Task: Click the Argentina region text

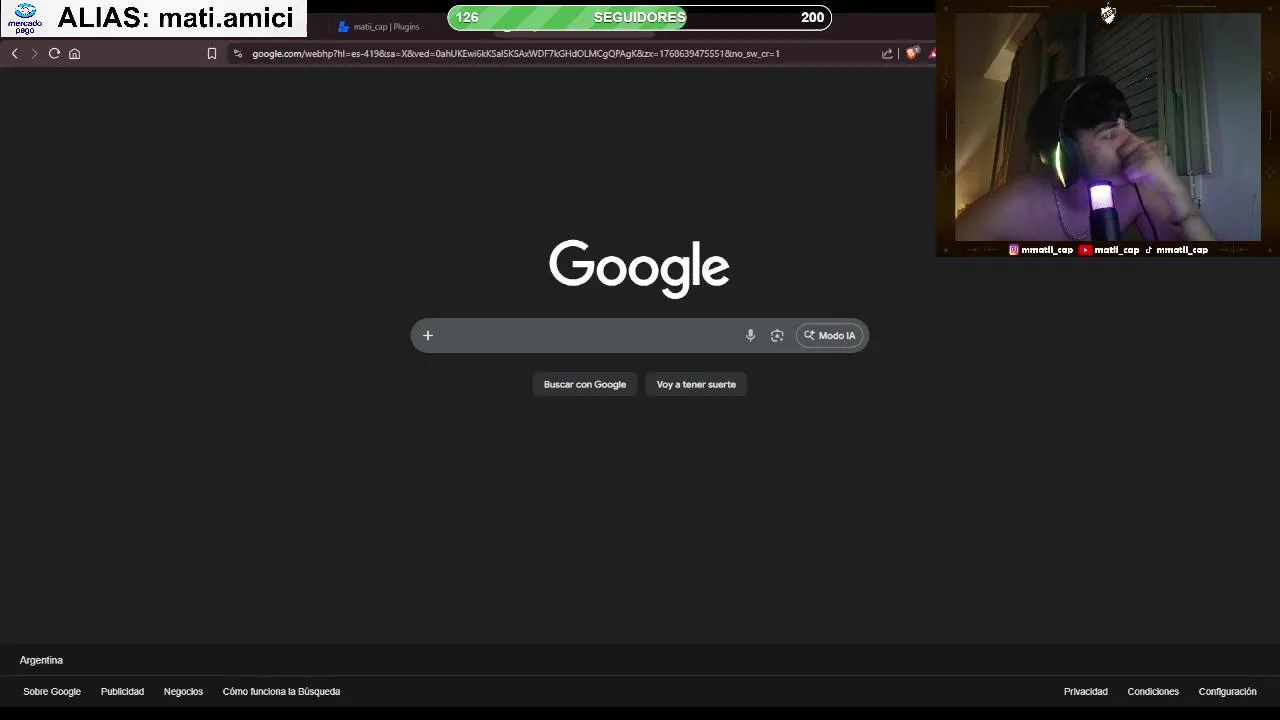Action: tap(41, 660)
